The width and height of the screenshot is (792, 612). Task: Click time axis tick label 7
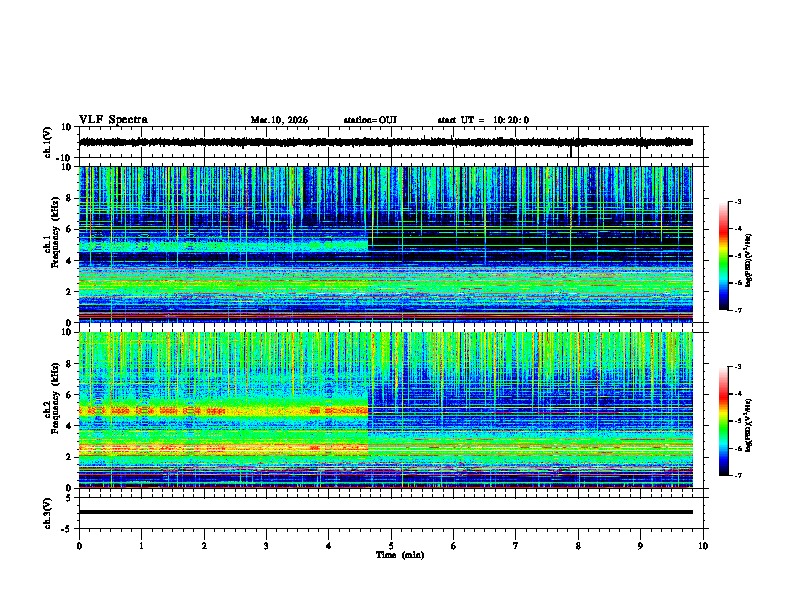[516, 546]
